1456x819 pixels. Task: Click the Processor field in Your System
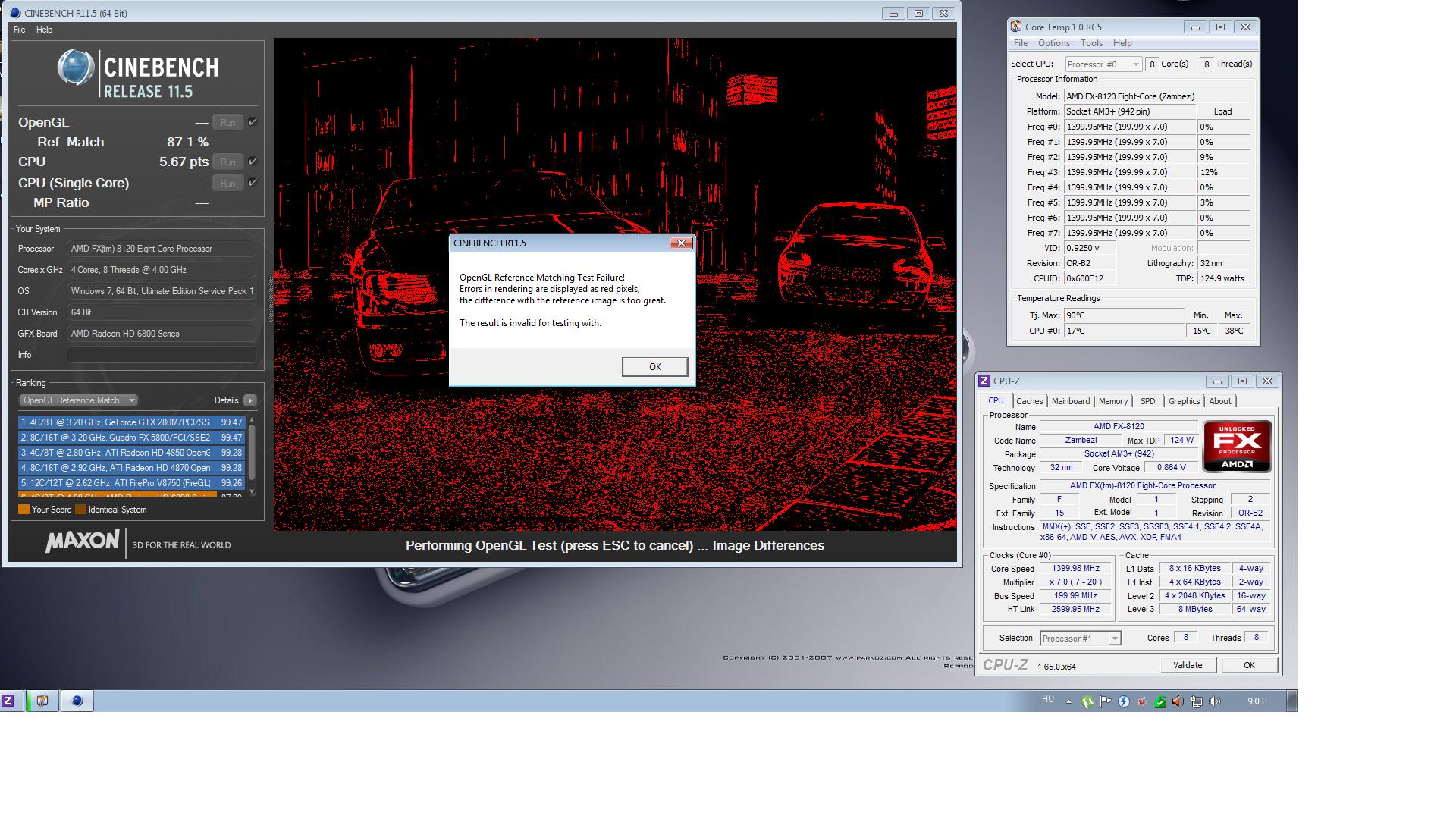tap(162, 249)
